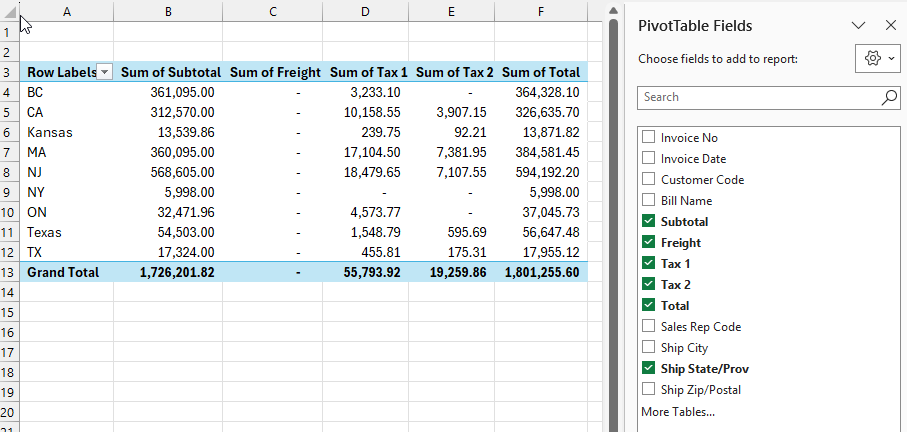
Task: Click the Select All corner of the worksheet
Action: (10, 10)
